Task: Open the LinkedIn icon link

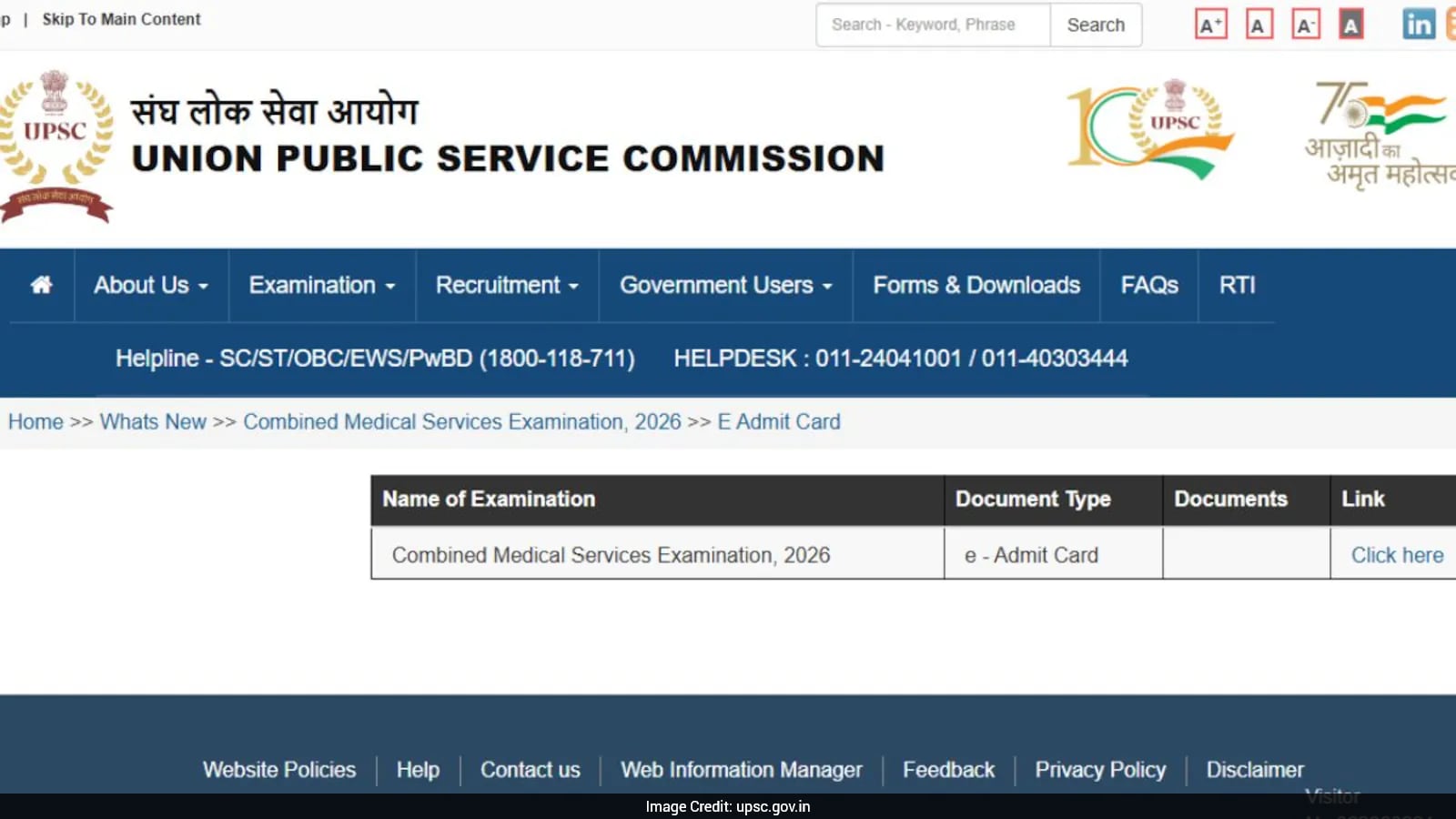Action: coord(1419,25)
